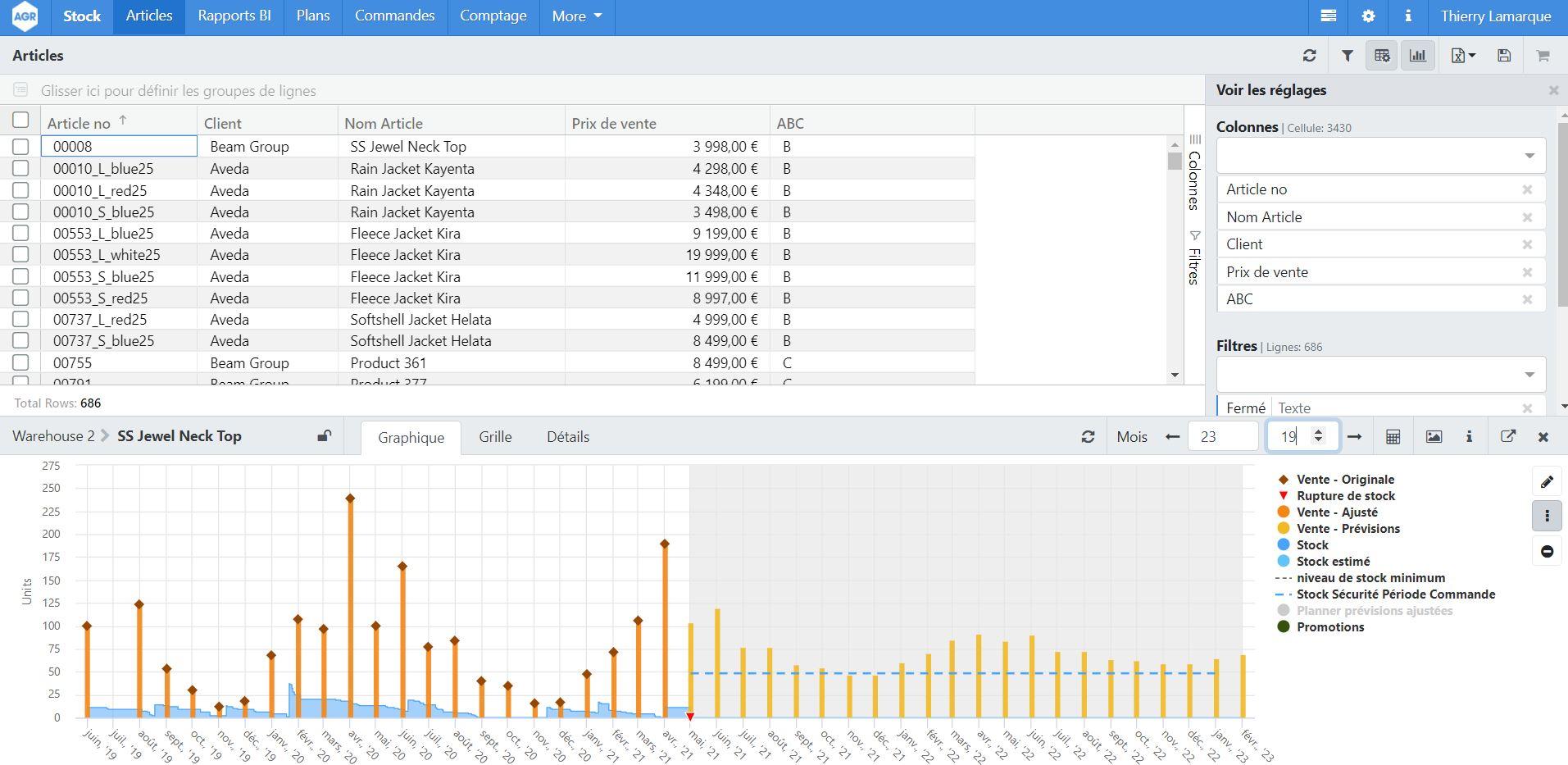Check the row 00010_L_blue25 checkbox
The image size is (1568, 765).
[20, 168]
